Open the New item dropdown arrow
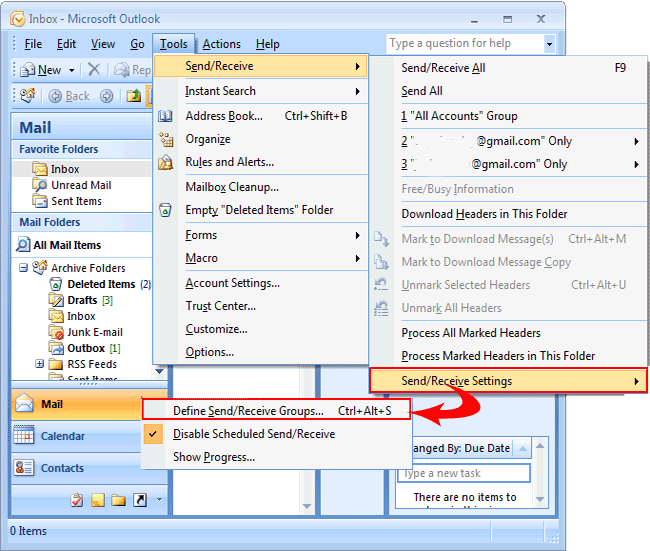 tap(72, 70)
